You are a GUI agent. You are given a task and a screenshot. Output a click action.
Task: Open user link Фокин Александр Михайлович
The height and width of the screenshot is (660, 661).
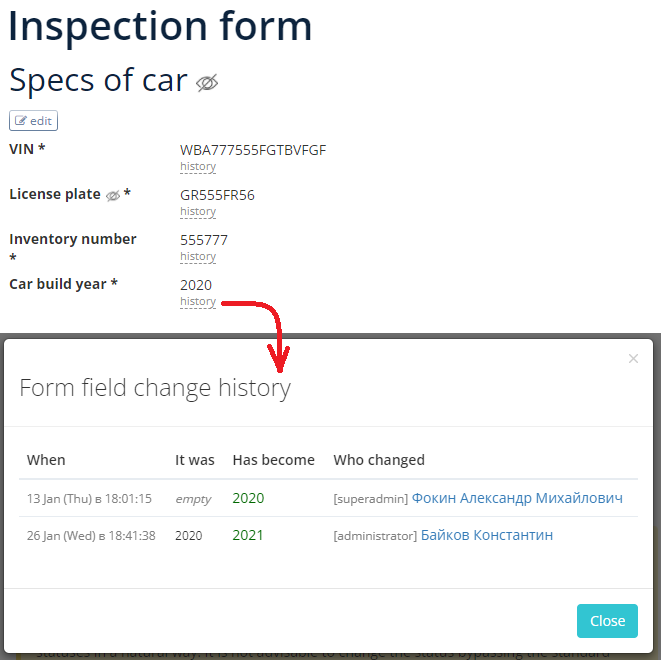tap(517, 498)
